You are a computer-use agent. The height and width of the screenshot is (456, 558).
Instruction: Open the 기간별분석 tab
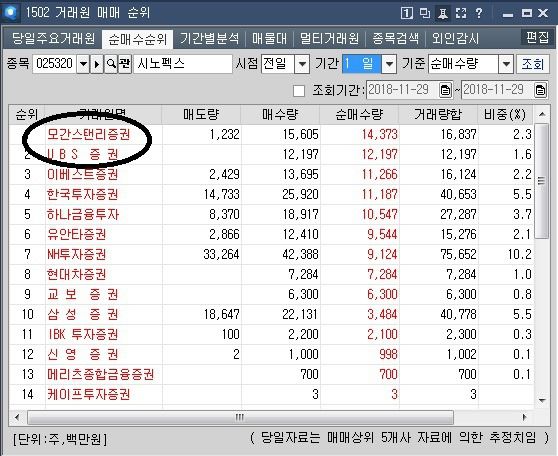[x=209, y=38]
